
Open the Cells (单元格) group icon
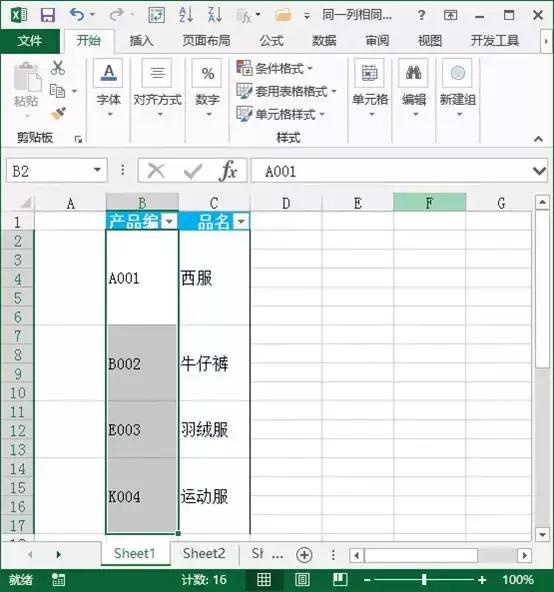click(x=369, y=73)
